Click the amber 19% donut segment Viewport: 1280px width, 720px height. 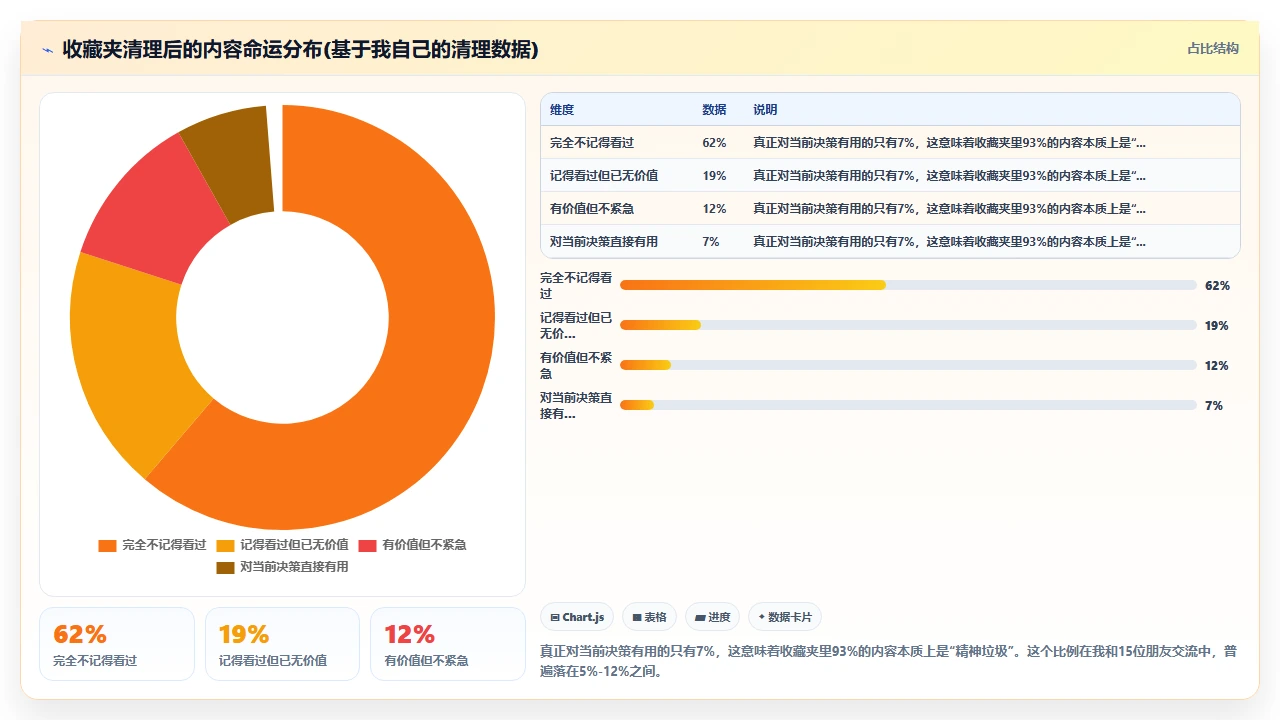pos(130,360)
